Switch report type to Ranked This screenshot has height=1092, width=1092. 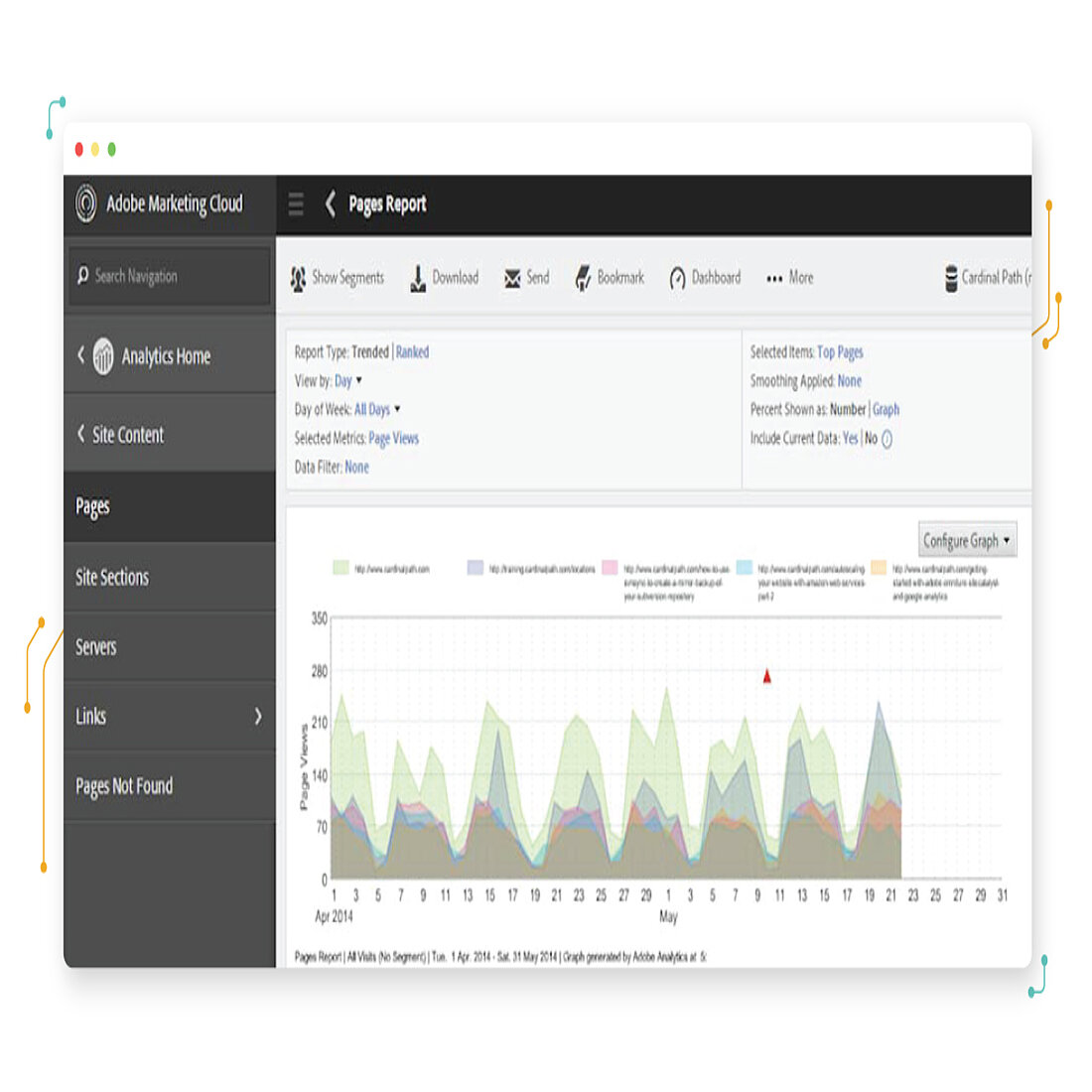point(412,352)
